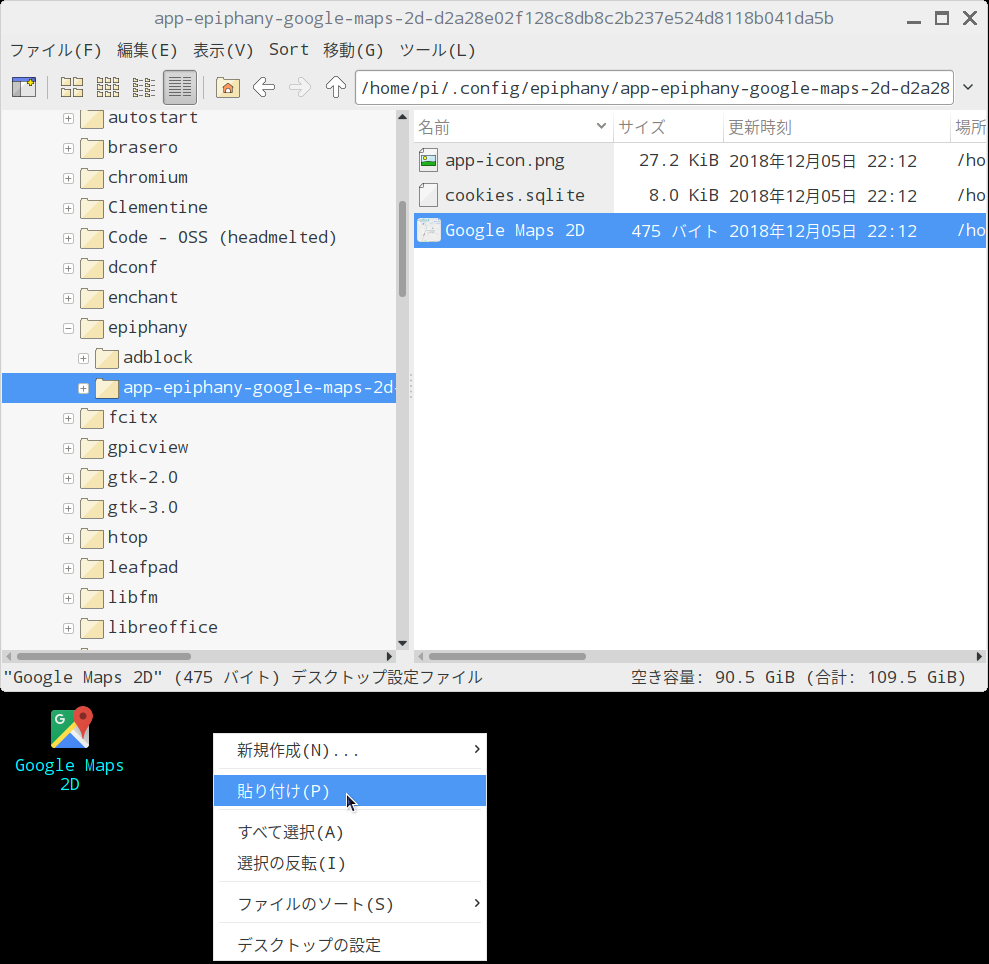Image resolution: width=989 pixels, height=964 pixels.
Task: Go to home folder toolbar icon
Action: [228, 87]
